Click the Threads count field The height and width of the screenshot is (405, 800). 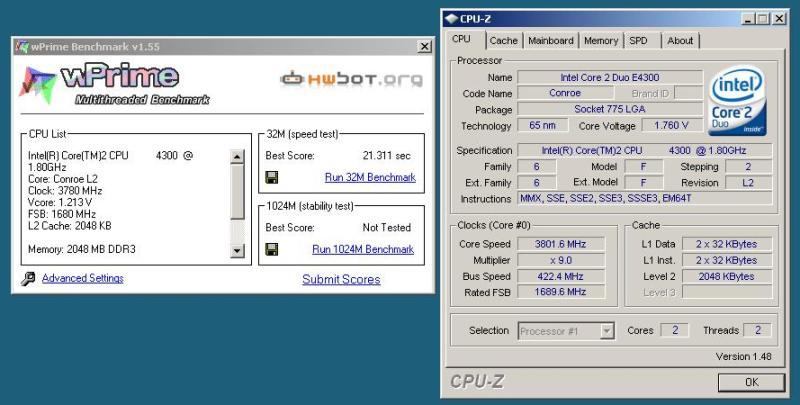pyautogui.click(x=758, y=331)
